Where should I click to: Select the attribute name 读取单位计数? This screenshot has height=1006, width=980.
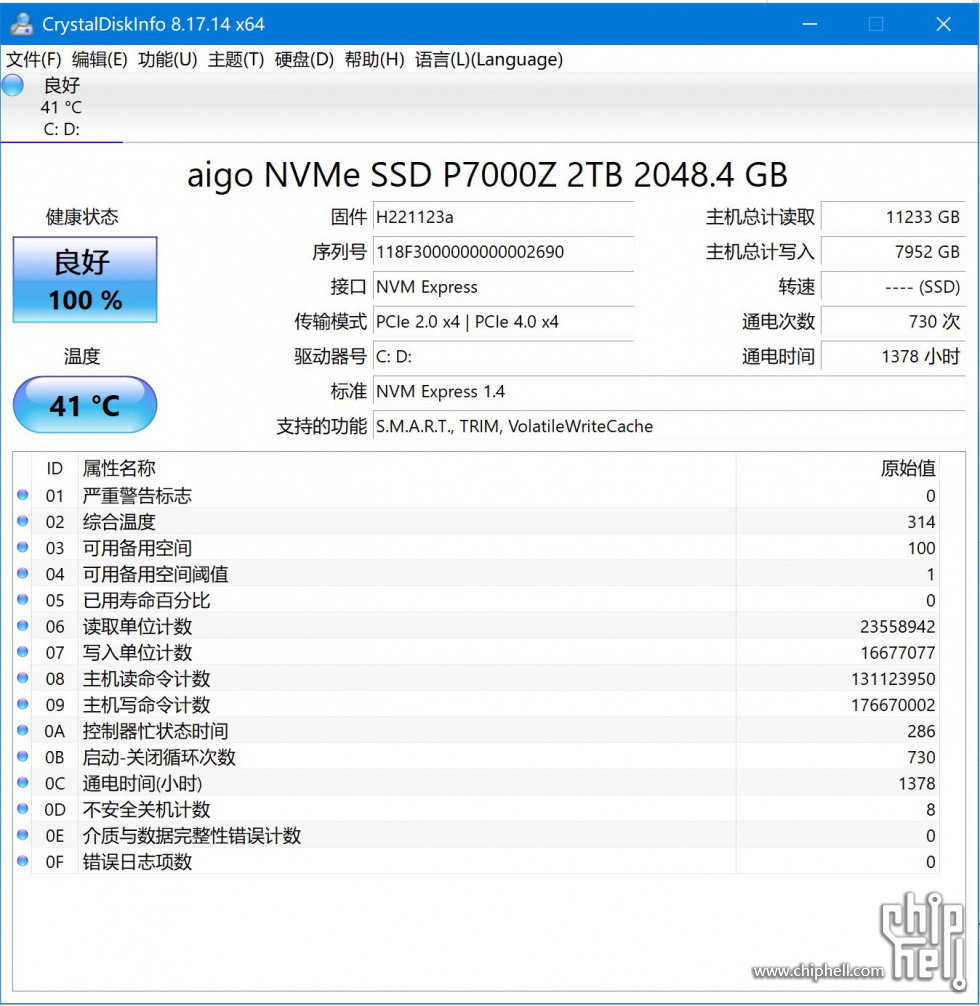137,627
